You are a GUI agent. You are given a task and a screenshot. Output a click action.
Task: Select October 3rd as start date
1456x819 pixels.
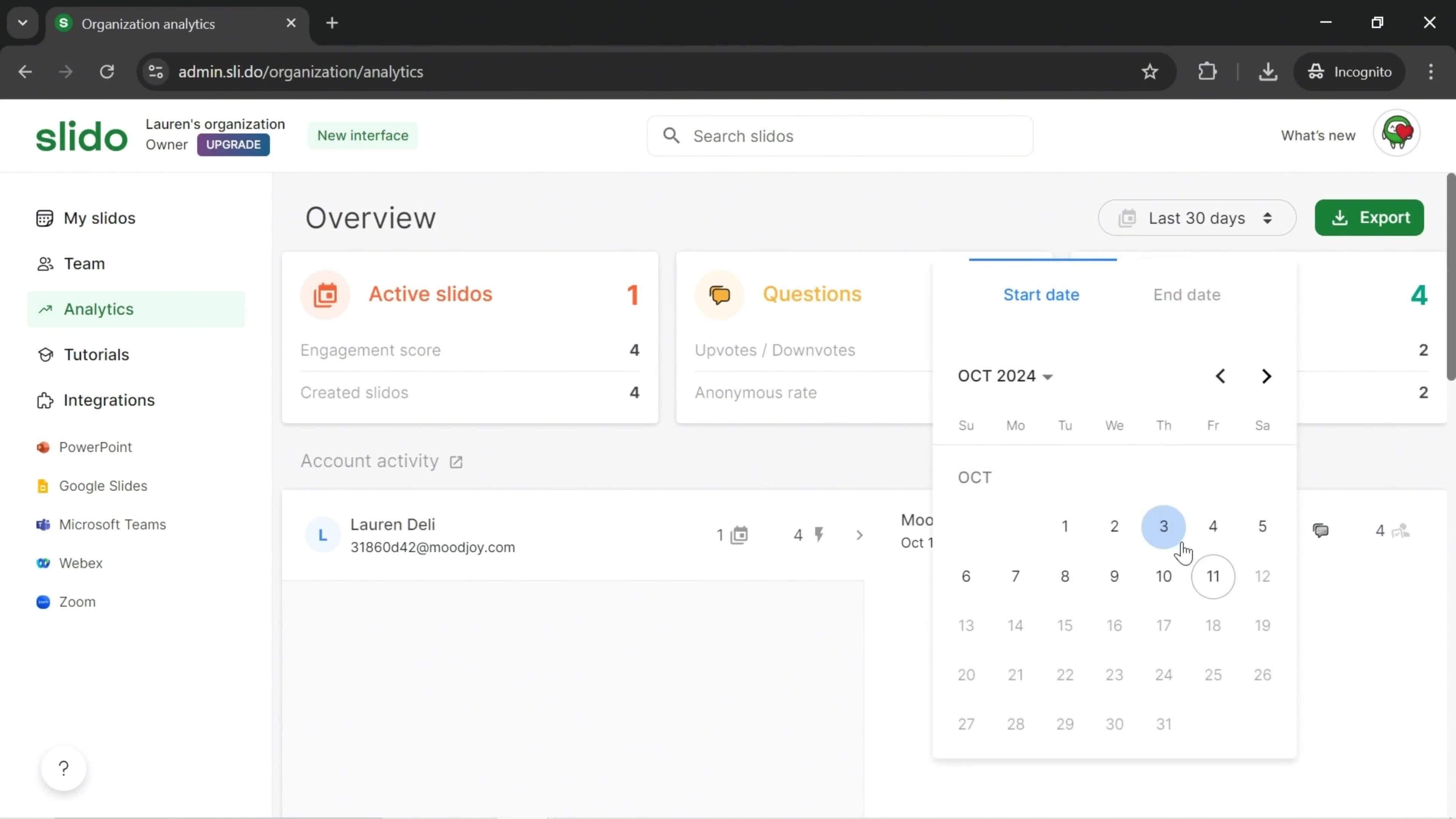coord(1163,525)
